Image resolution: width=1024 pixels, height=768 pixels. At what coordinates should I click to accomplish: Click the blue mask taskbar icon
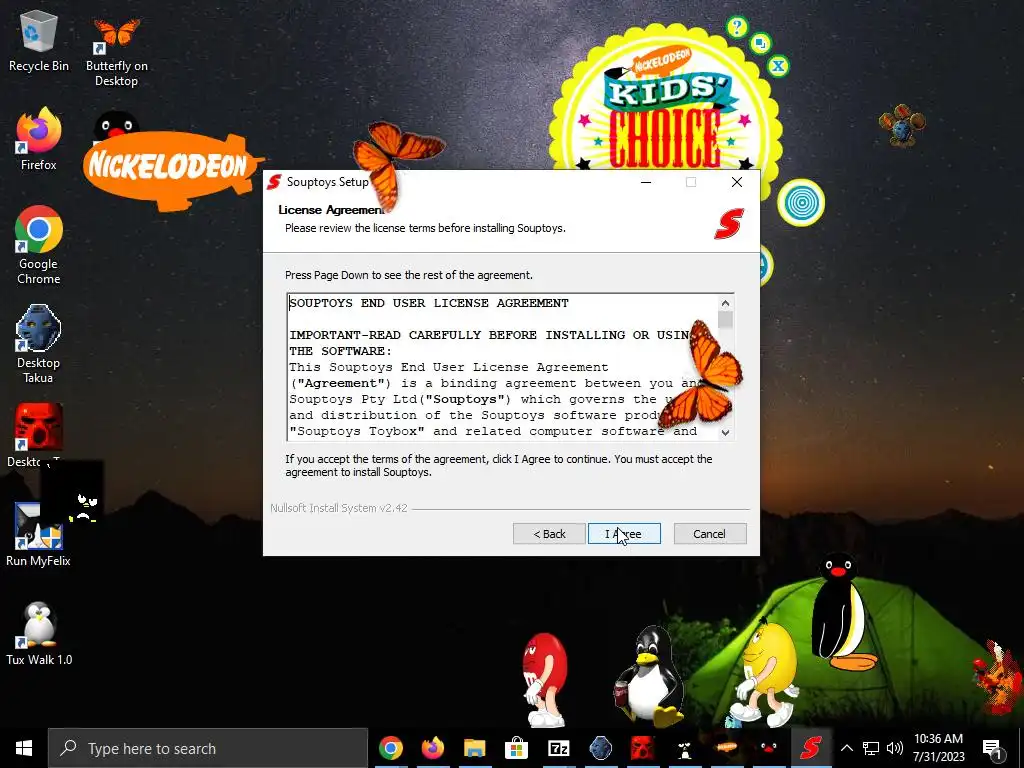point(600,748)
